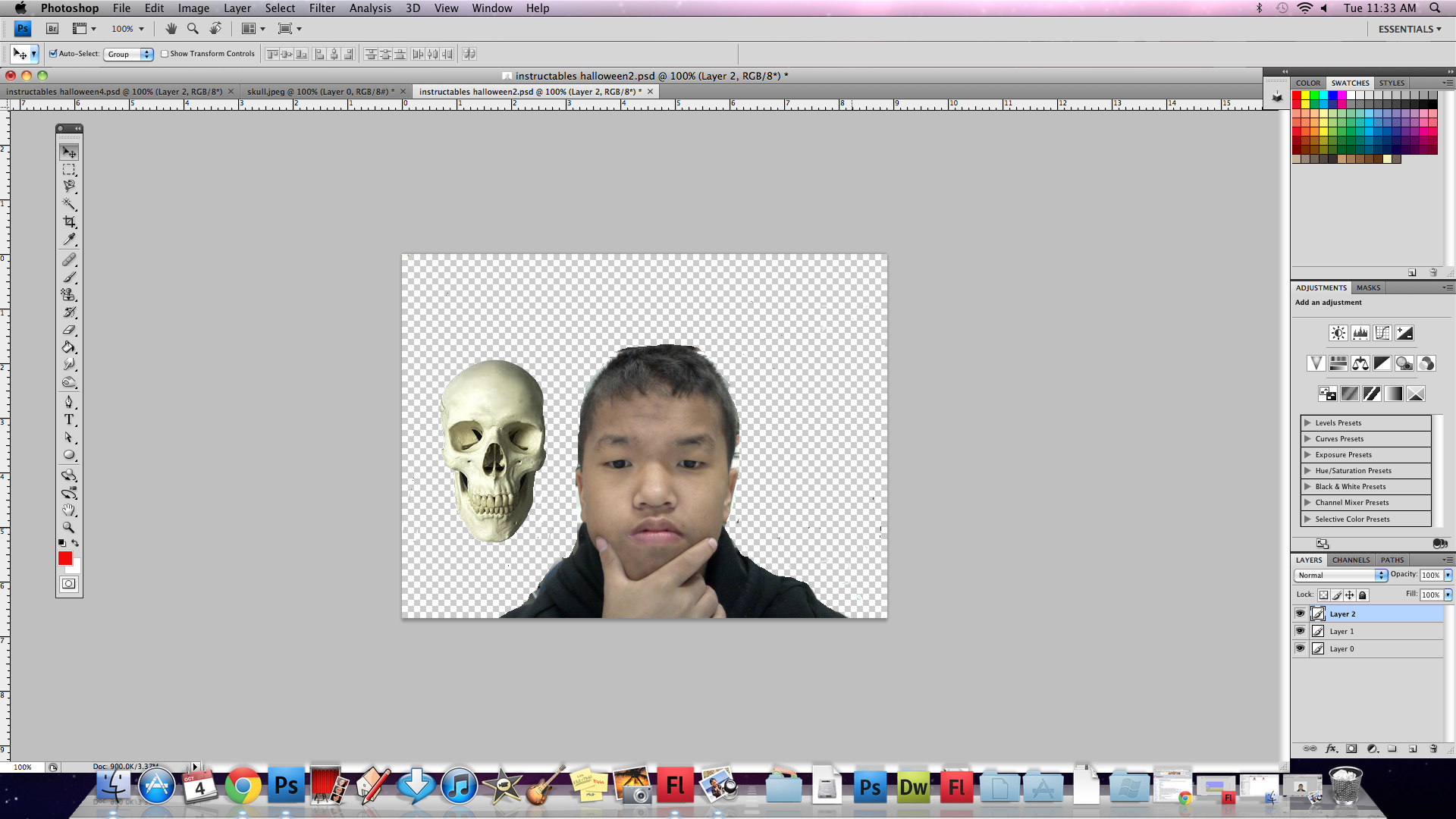
Task: Open the ESSENTIALS workspace dropdown
Action: [1410, 29]
